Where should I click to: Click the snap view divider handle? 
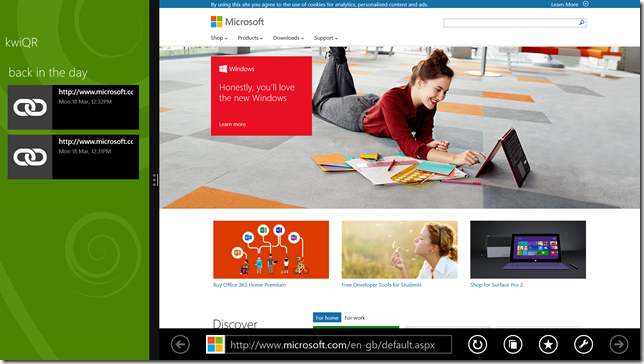pyautogui.click(x=154, y=180)
